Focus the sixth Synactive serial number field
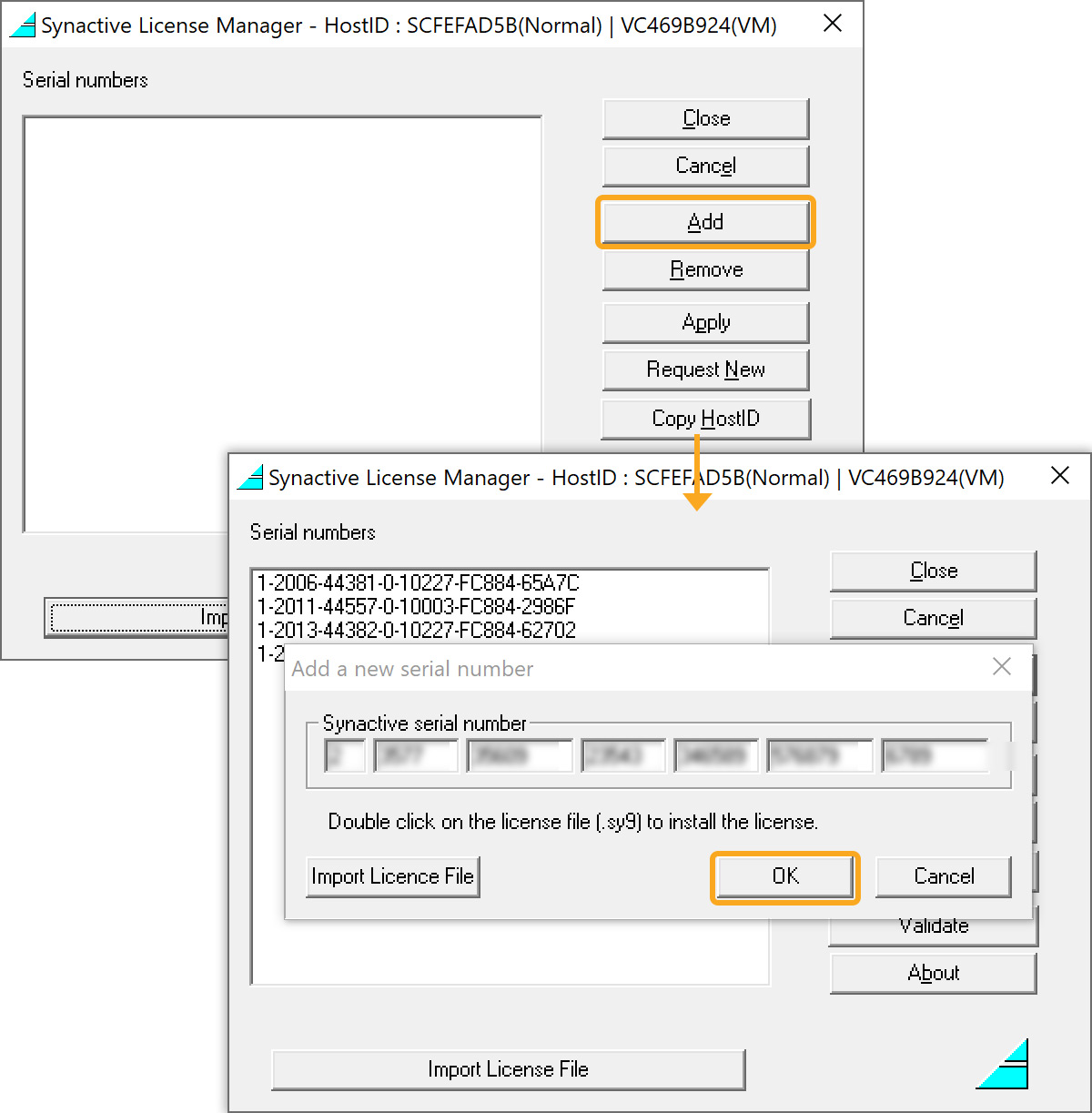This screenshot has width=1092, height=1113. (x=820, y=755)
